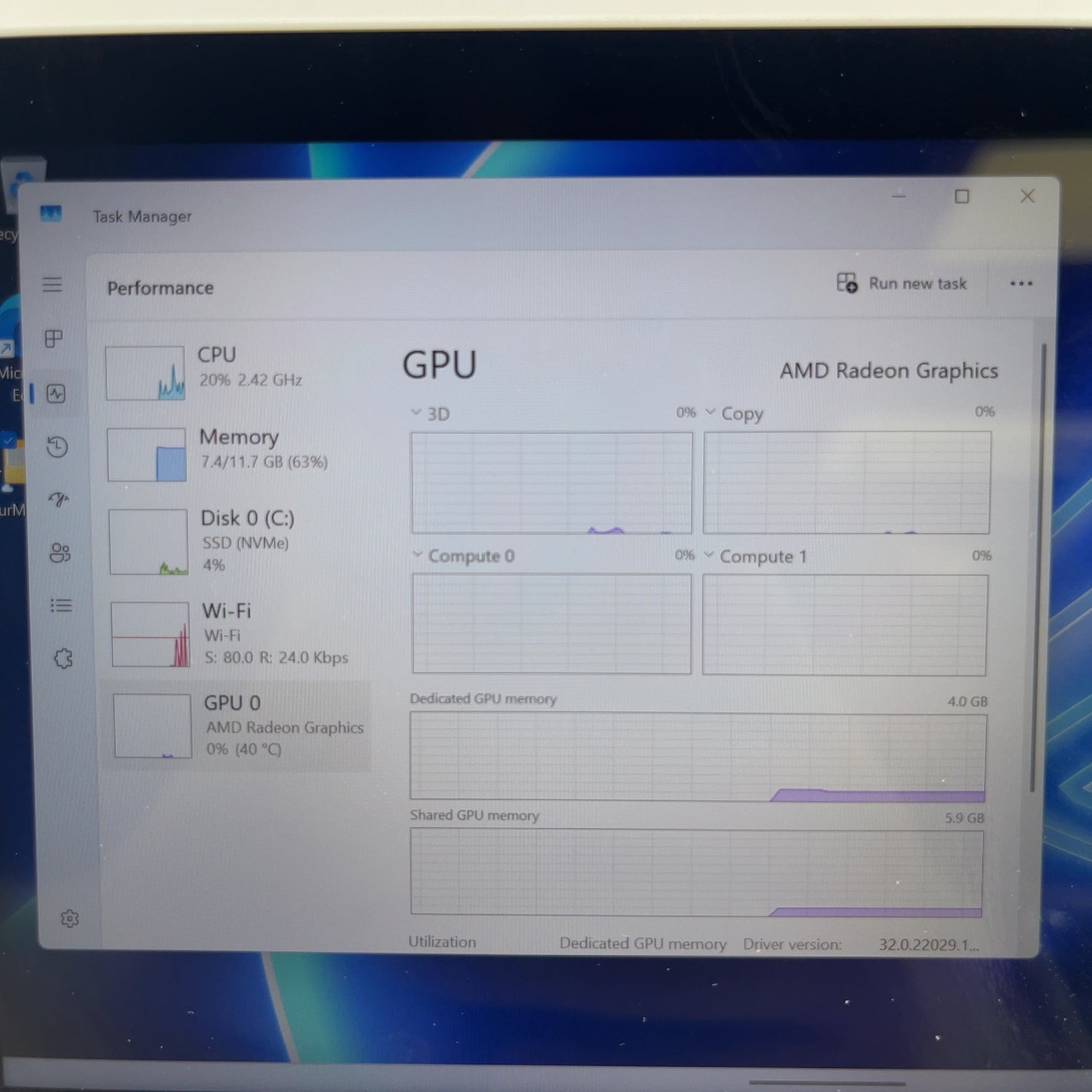The height and width of the screenshot is (1092, 1092).
Task: Collapse the Copy engine graph
Action: coord(710,412)
